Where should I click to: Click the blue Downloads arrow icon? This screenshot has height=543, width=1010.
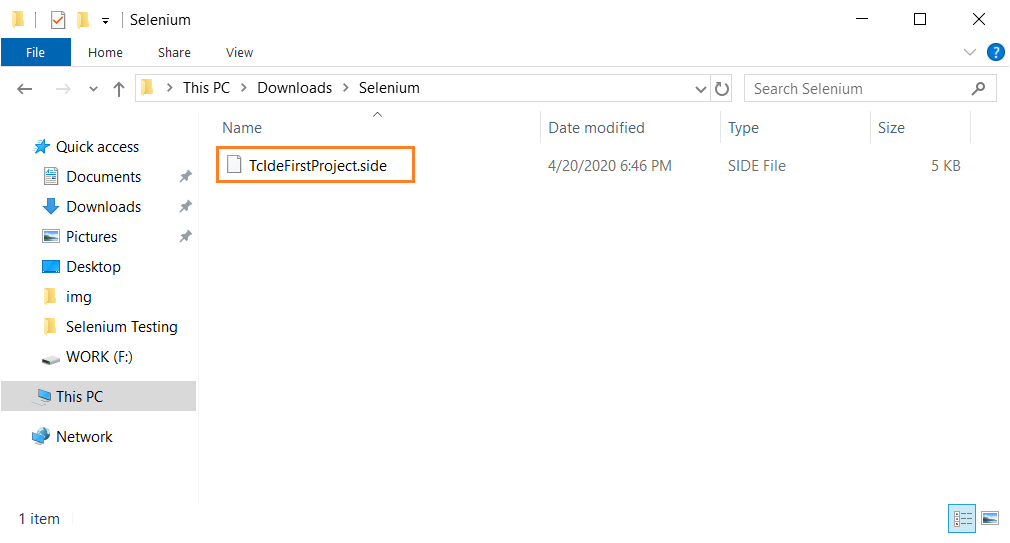click(x=50, y=206)
